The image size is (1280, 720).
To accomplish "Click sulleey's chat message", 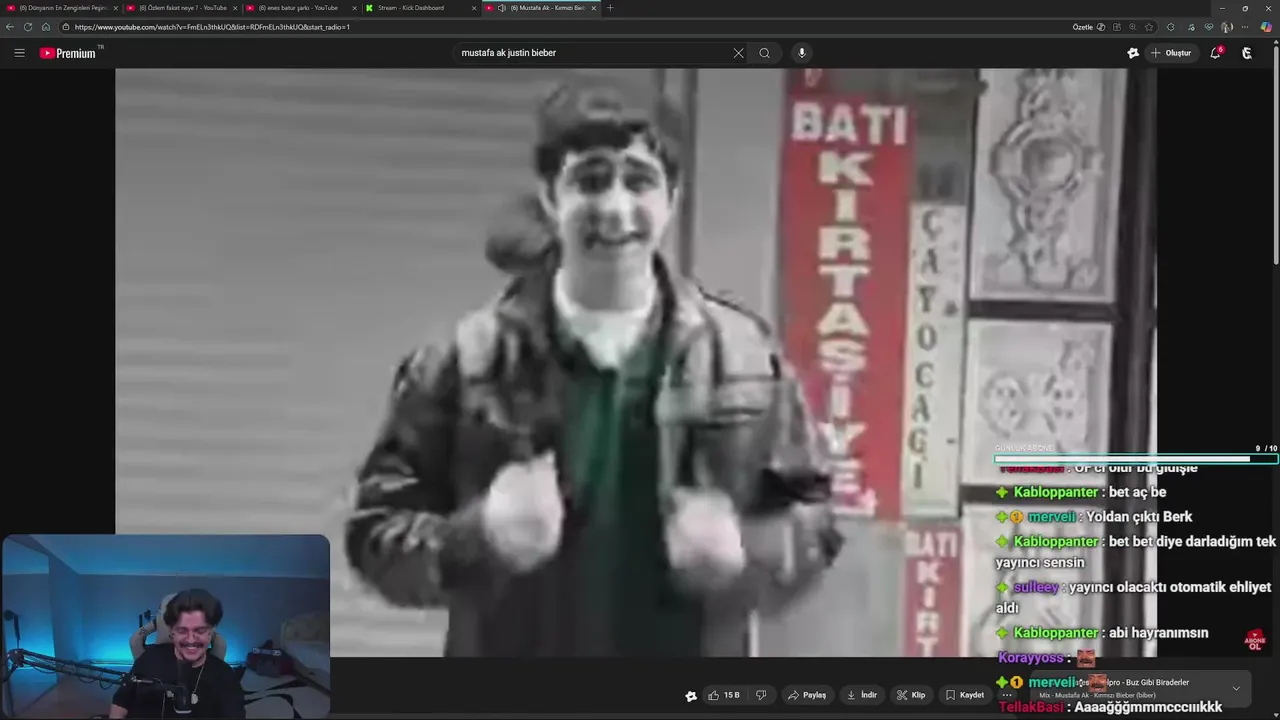I will (x=1133, y=597).
